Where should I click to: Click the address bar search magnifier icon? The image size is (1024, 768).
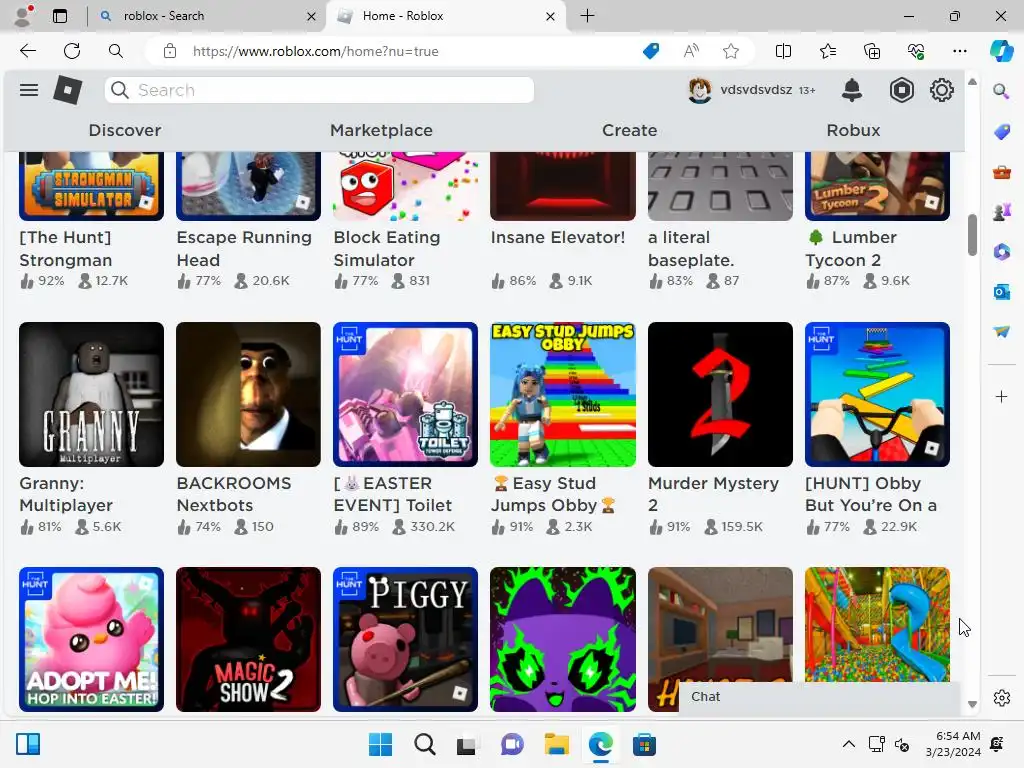116,51
